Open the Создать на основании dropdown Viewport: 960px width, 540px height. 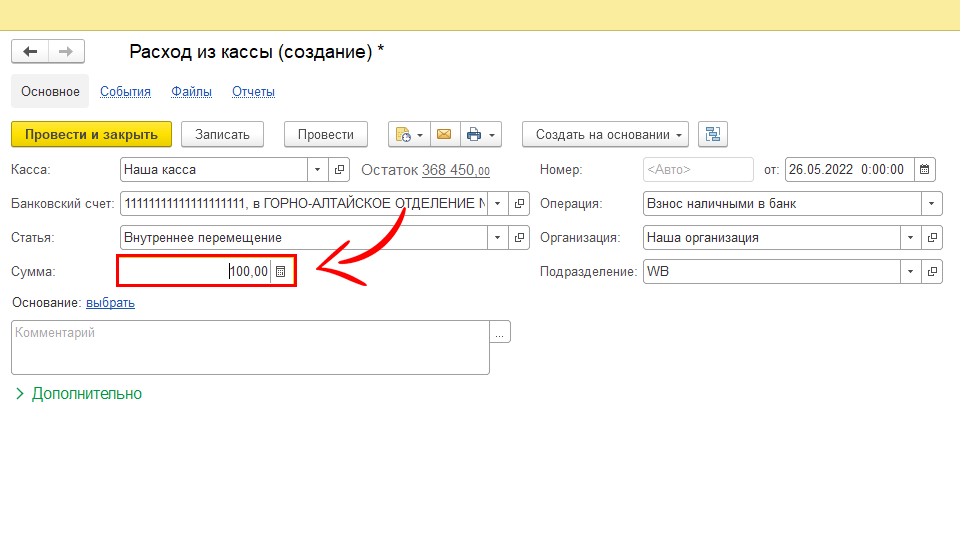pos(606,134)
